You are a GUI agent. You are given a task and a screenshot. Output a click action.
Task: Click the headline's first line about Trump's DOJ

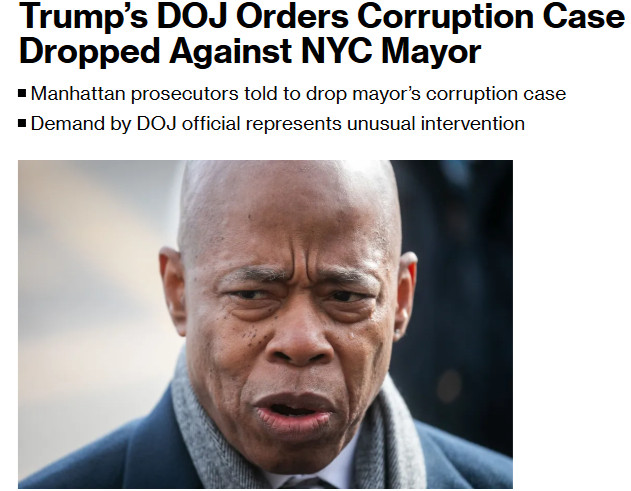tap(322, 17)
